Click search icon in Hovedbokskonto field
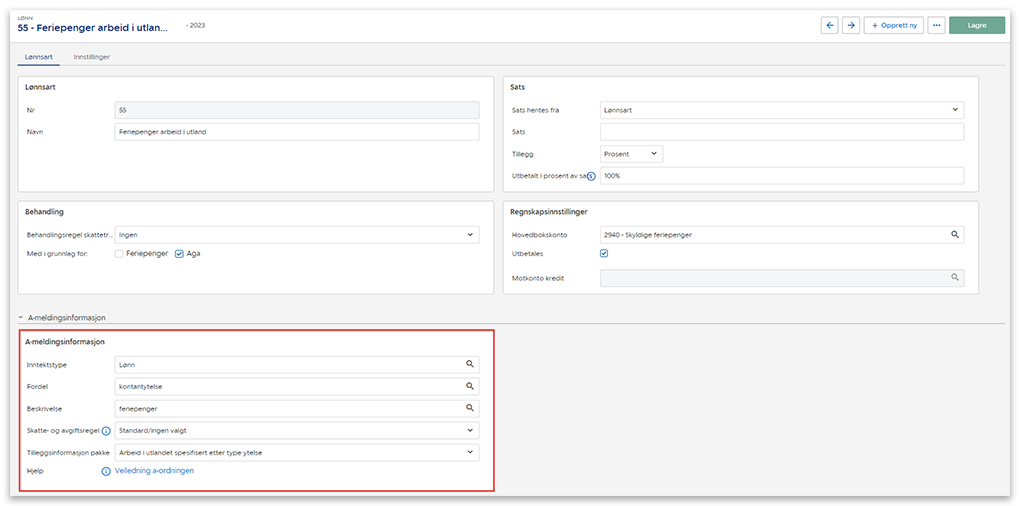 click(x=955, y=235)
